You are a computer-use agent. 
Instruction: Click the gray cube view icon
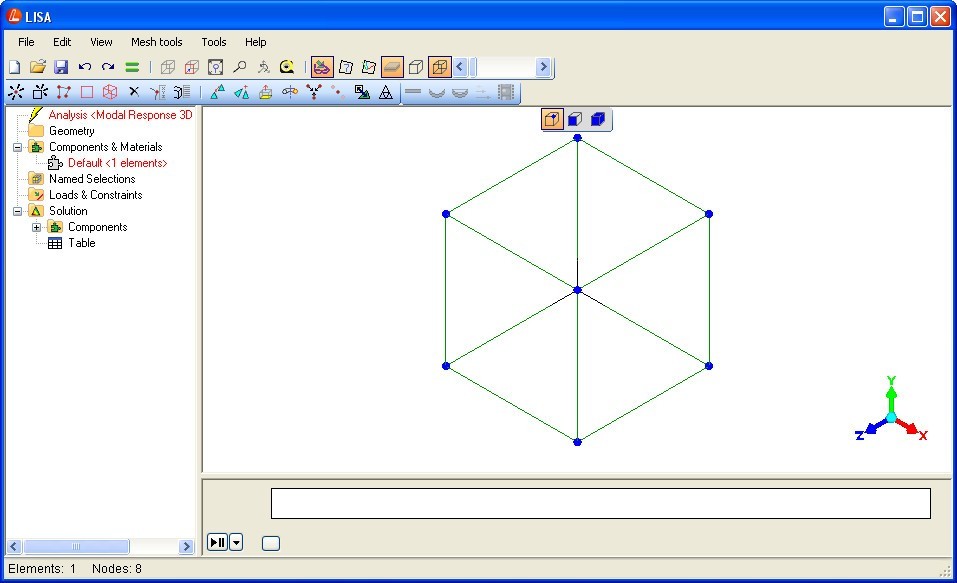click(x=167, y=67)
